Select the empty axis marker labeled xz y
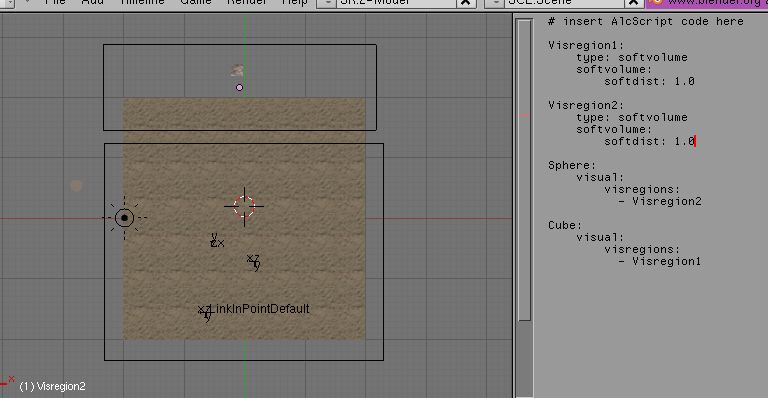Screen dimensions: 768x398 click(253, 262)
